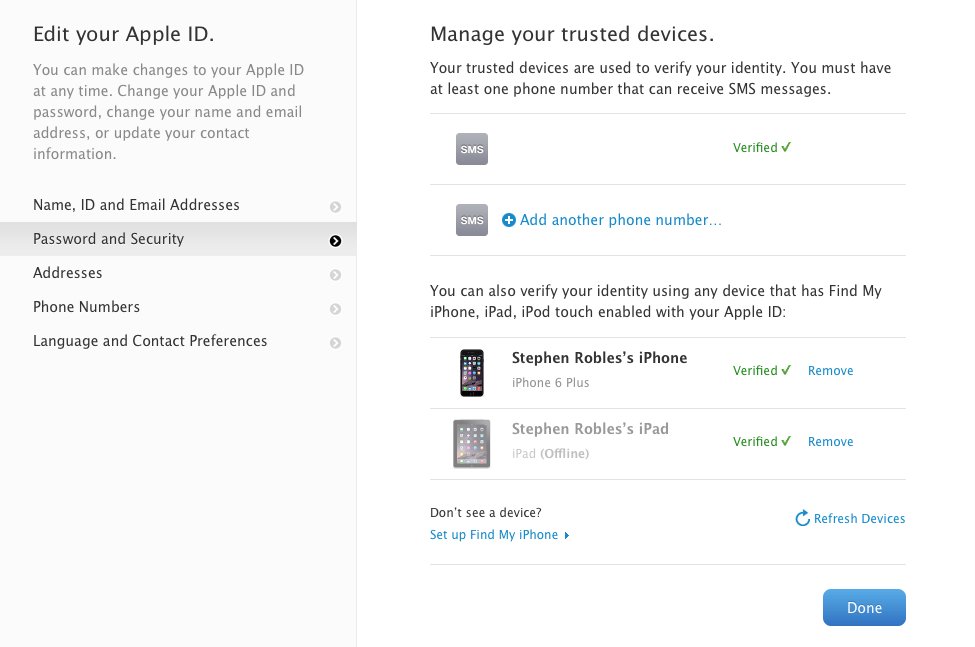The height and width of the screenshot is (647, 975).
Task: Click the circular refresh arrow icon
Action: click(803, 518)
